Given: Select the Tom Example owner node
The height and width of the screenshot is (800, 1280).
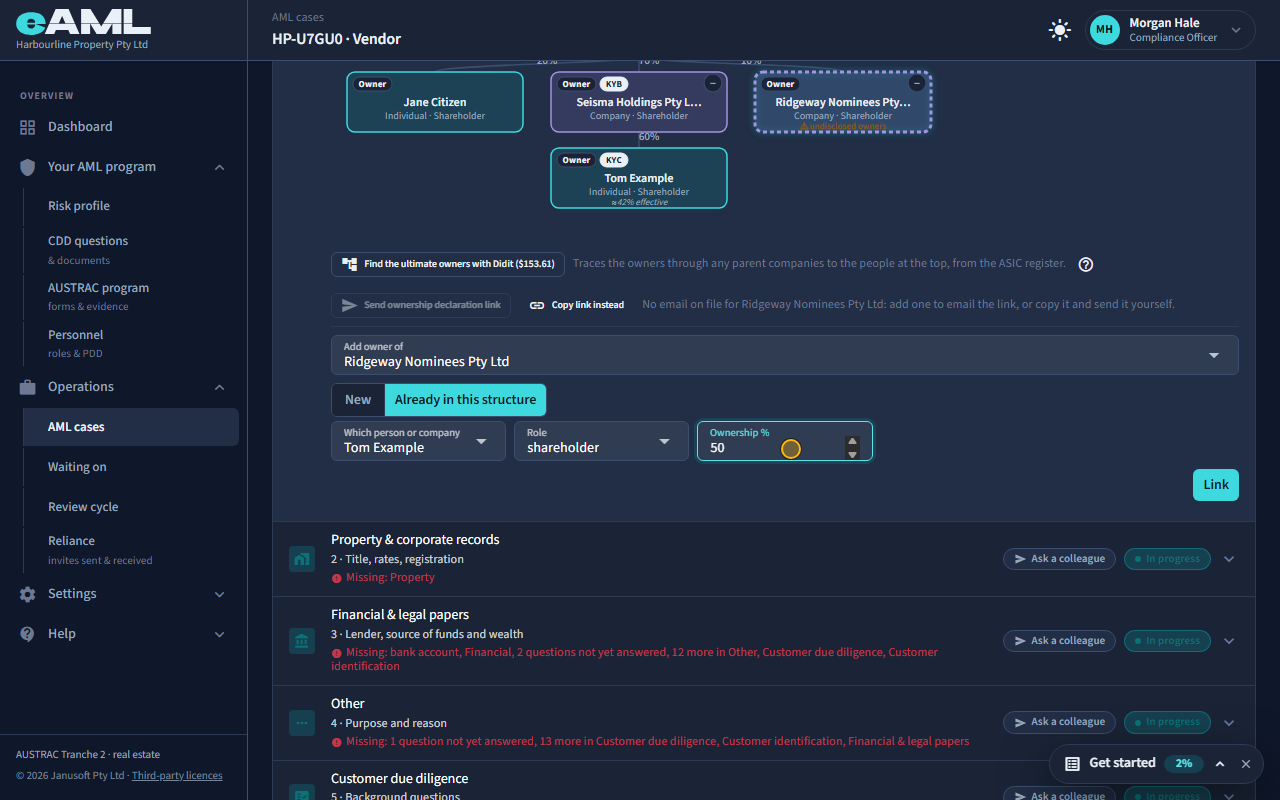Looking at the screenshot, I should pos(639,178).
